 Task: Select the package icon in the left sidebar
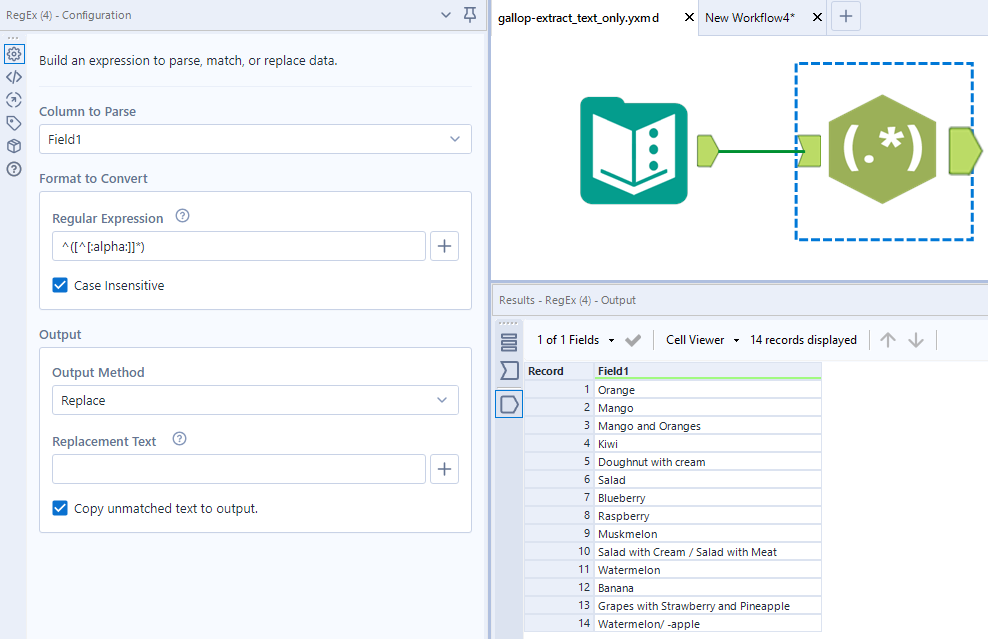click(x=14, y=145)
